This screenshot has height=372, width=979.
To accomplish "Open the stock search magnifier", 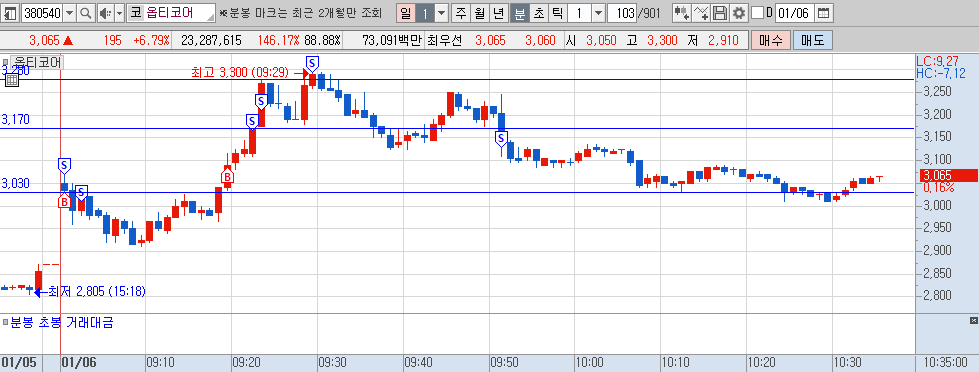I will click(86, 12).
